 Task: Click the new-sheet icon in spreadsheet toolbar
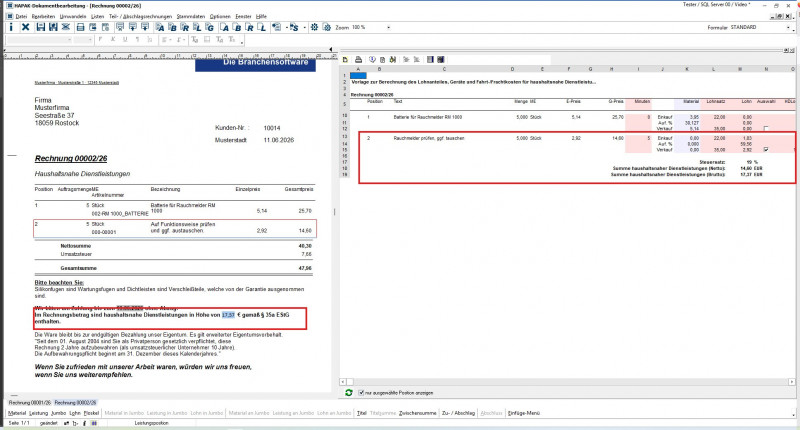tap(345, 60)
